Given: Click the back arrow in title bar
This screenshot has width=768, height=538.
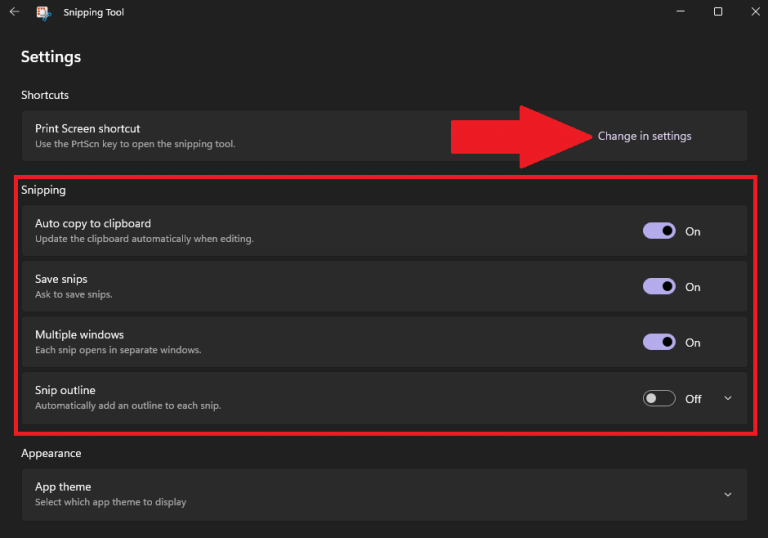Looking at the screenshot, I should [x=14, y=12].
